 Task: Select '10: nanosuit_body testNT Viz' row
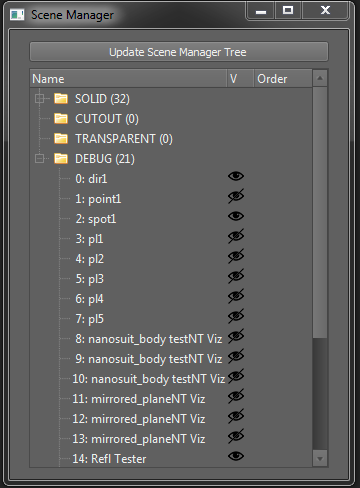click(171, 379)
